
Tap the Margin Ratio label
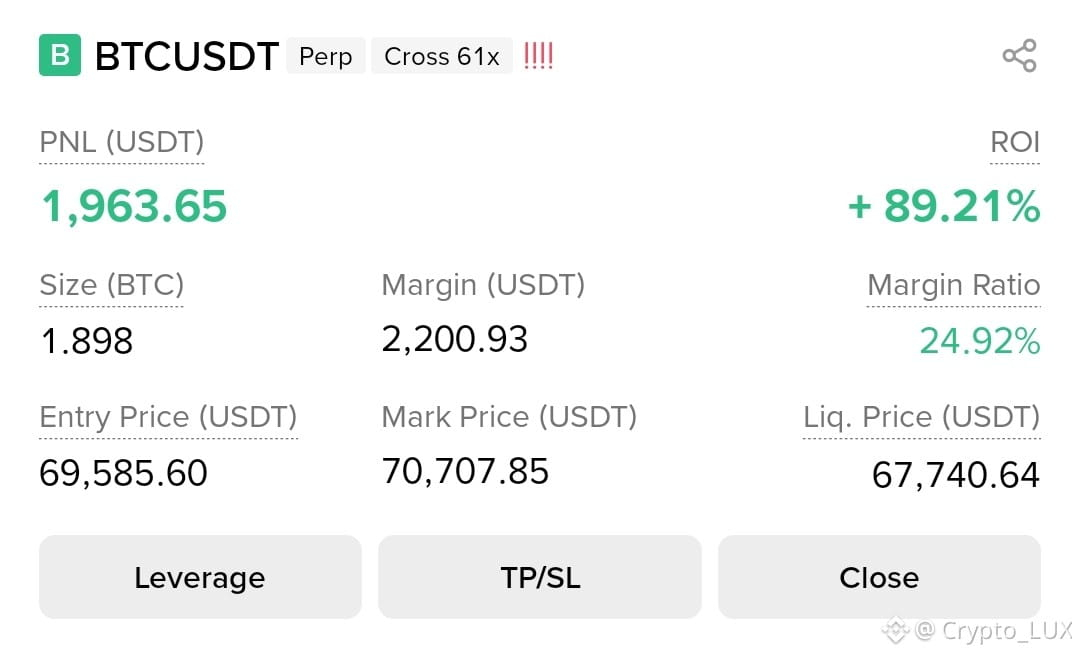tap(953, 285)
